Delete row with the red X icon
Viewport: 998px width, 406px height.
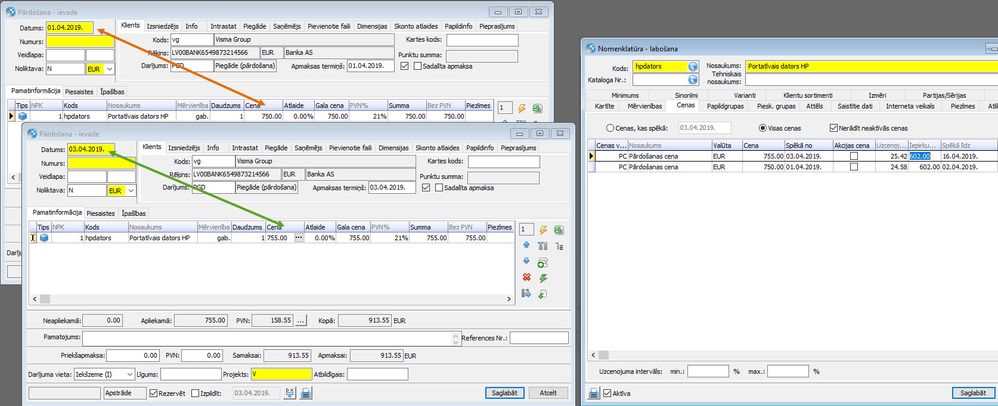[x=526, y=277]
